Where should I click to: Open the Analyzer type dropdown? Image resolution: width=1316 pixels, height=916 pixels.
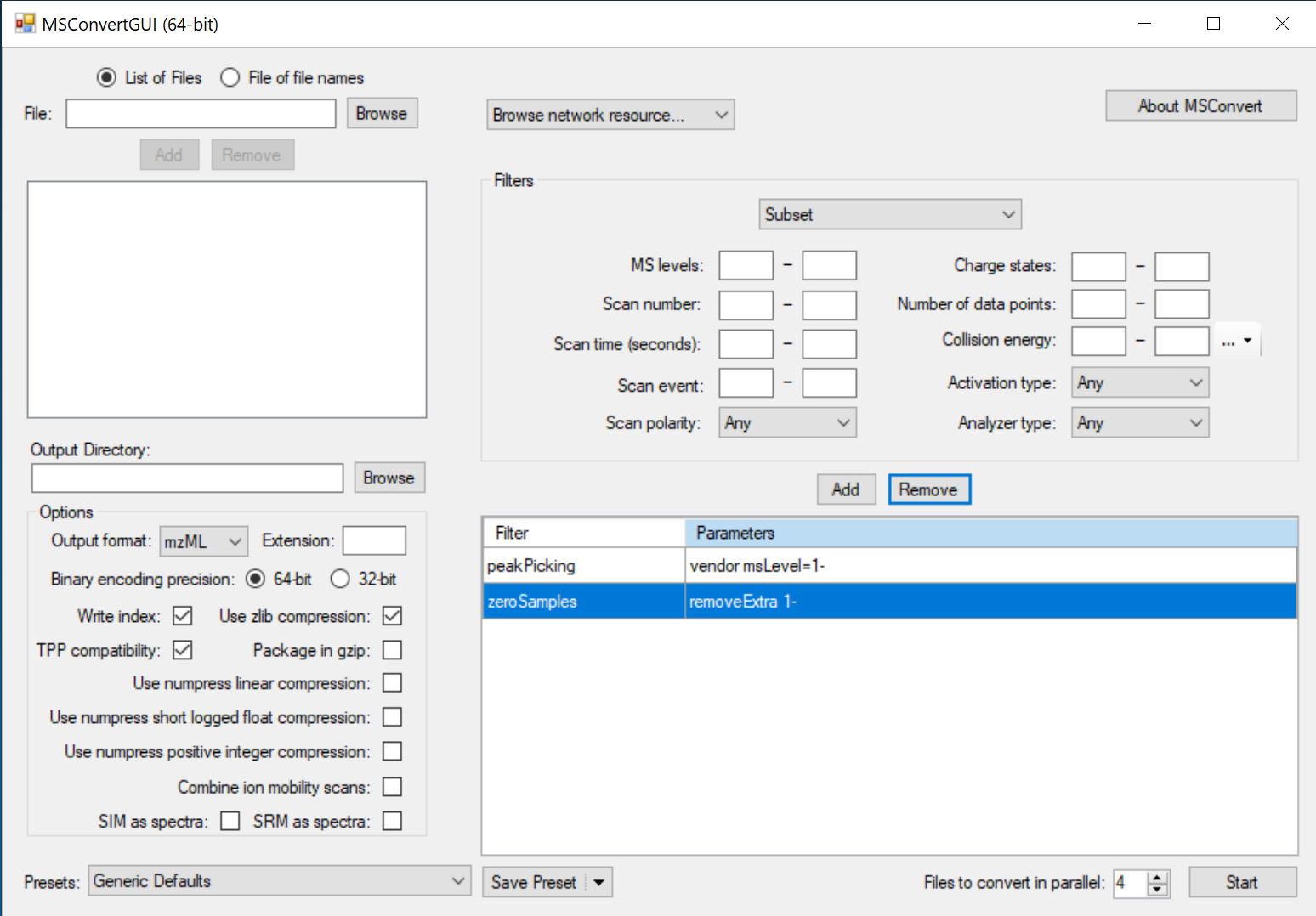pos(1141,422)
